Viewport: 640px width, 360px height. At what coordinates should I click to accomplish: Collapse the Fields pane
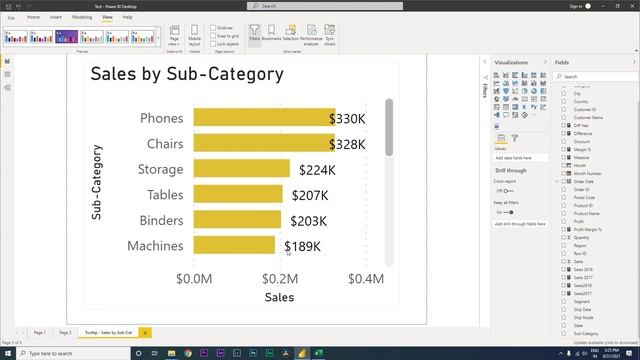tap(634, 62)
